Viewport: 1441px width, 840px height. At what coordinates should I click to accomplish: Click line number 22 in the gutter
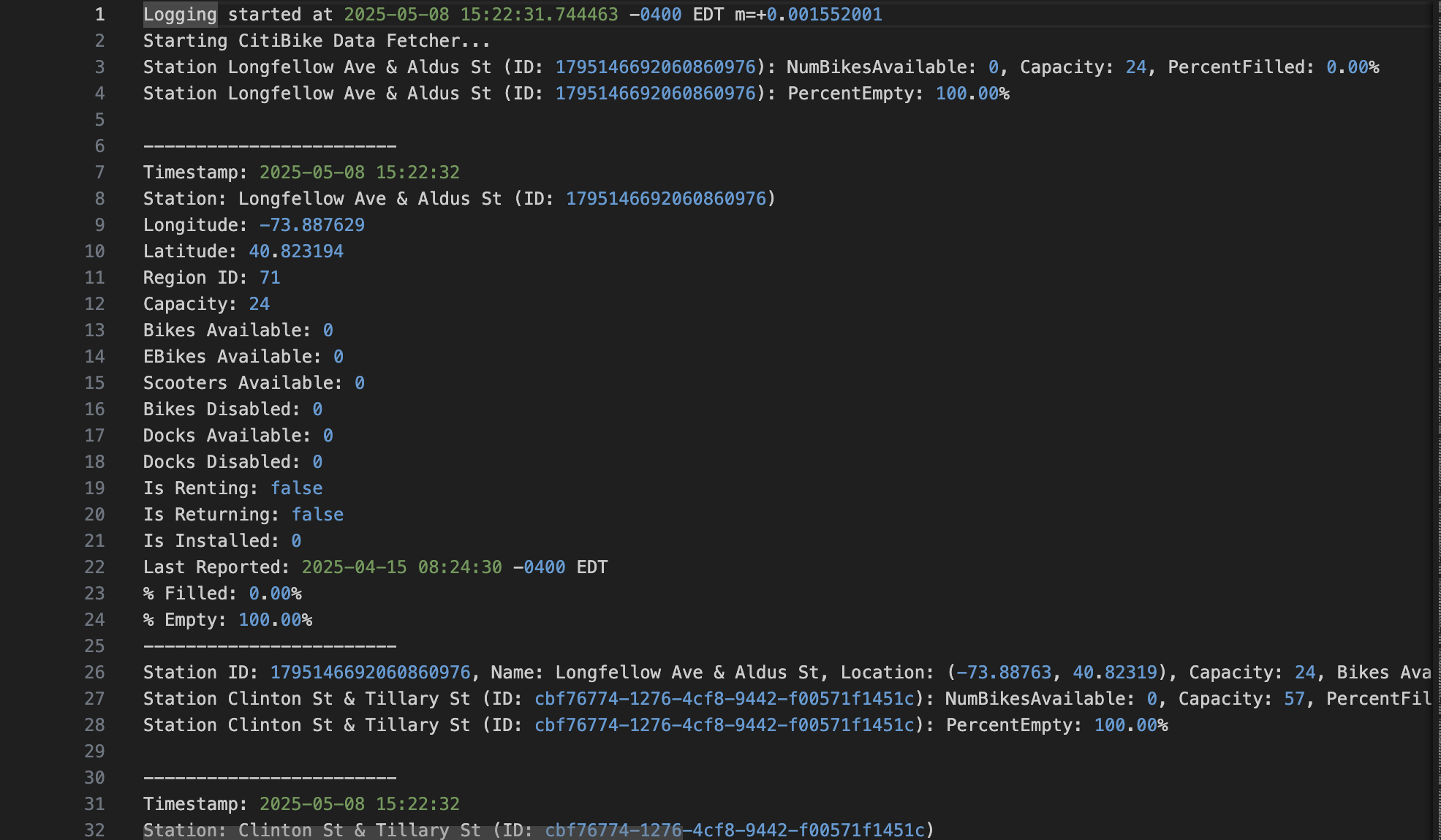tap(94, 567)
